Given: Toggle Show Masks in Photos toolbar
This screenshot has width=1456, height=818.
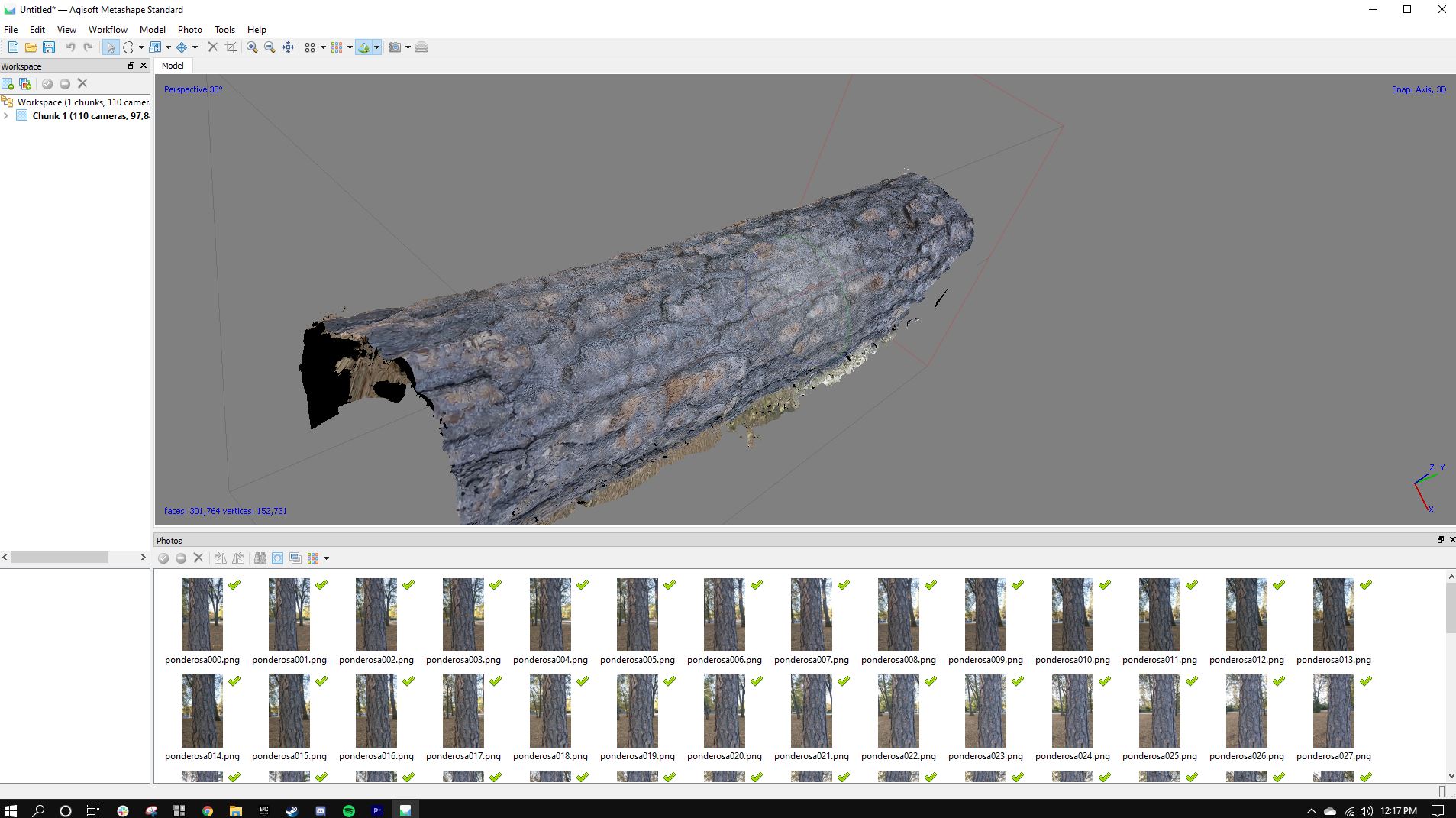Looking at the screenshot, I should (277, 558).
